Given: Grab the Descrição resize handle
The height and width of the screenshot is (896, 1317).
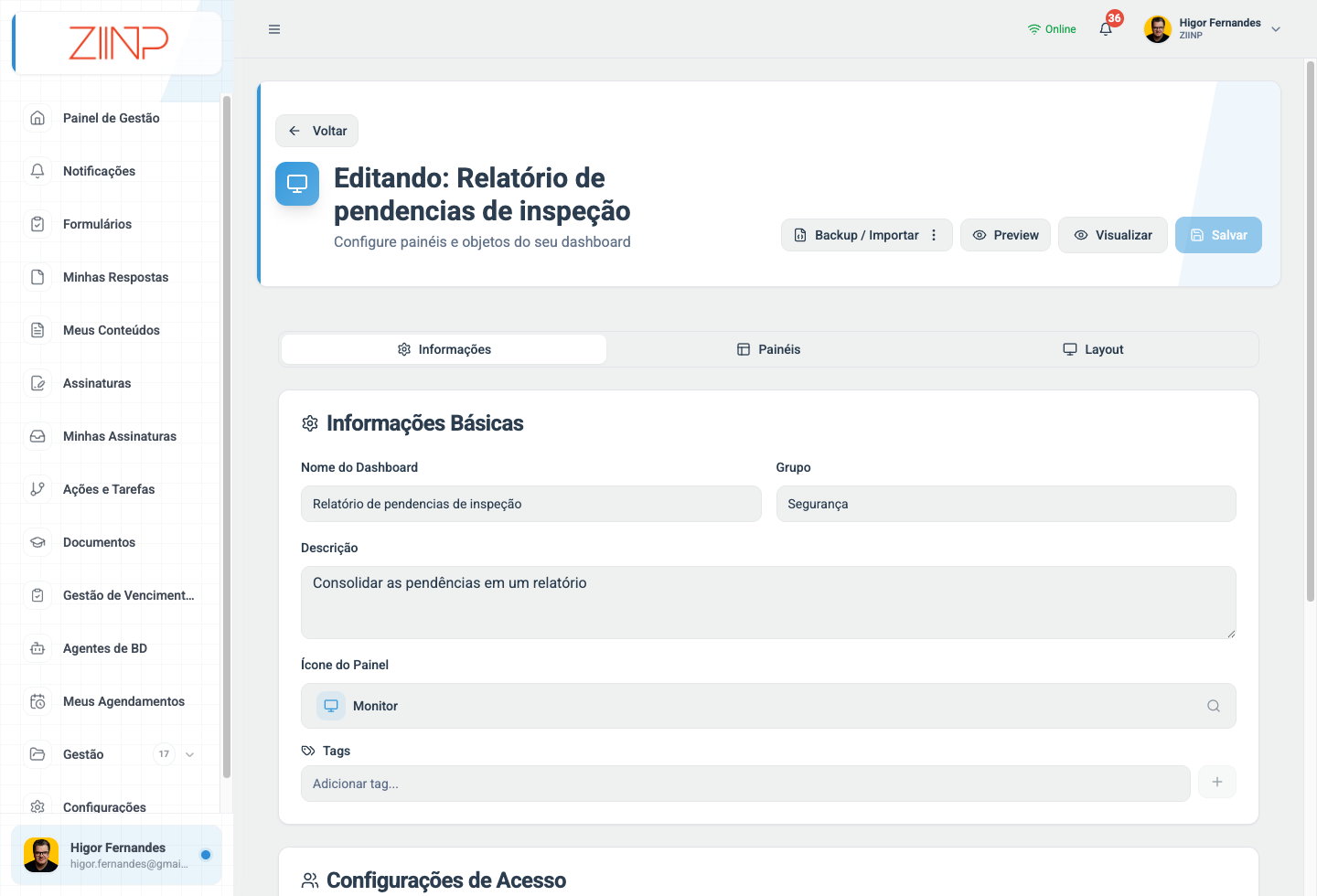Looking at the screenshot, I should [1231, 634].
